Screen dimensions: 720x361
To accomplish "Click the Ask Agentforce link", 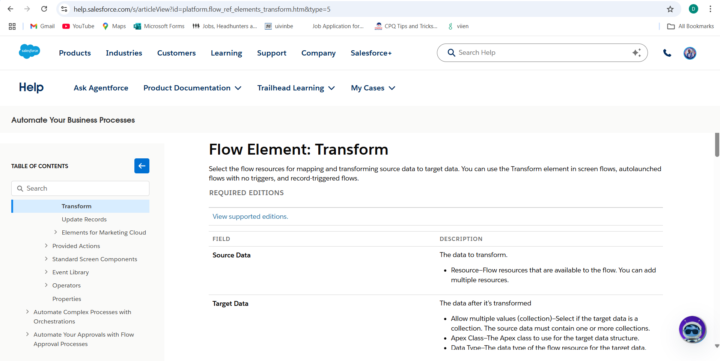I will (x=101, y=88).
